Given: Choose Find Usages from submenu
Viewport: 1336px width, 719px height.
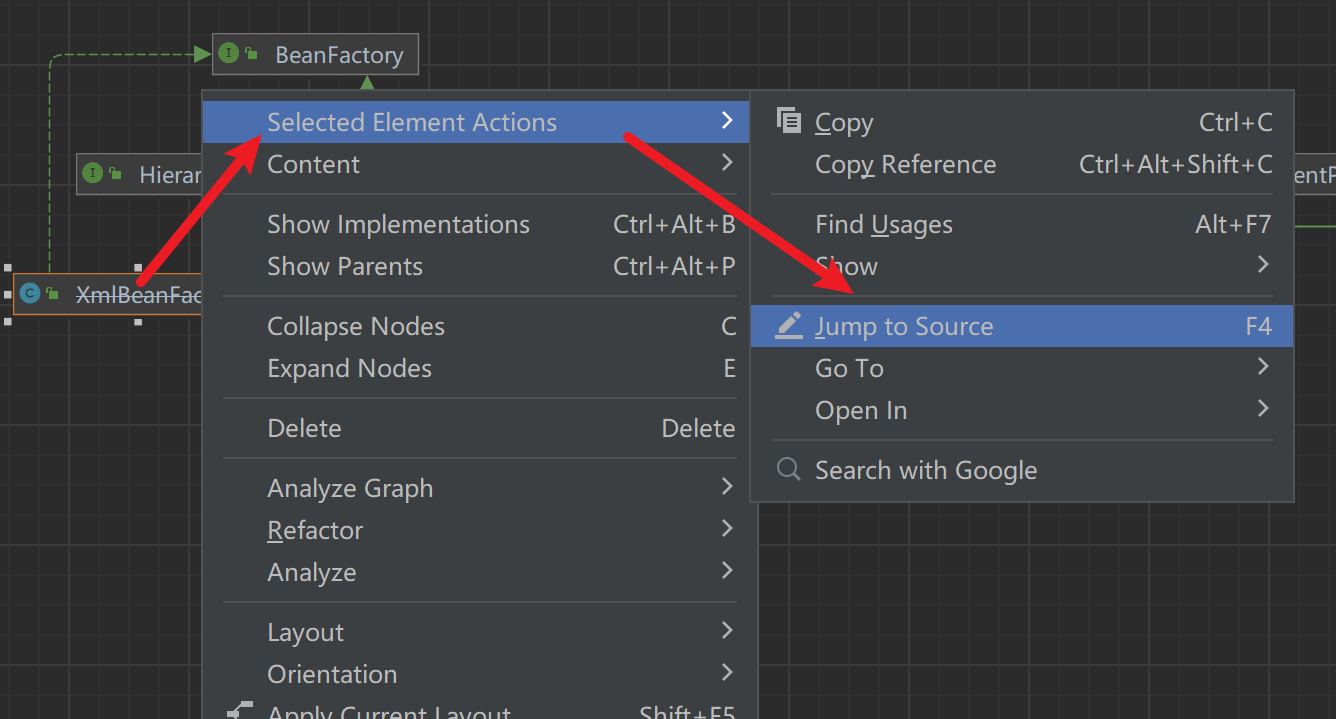Looking at the screenshot, I should point(884,225).
